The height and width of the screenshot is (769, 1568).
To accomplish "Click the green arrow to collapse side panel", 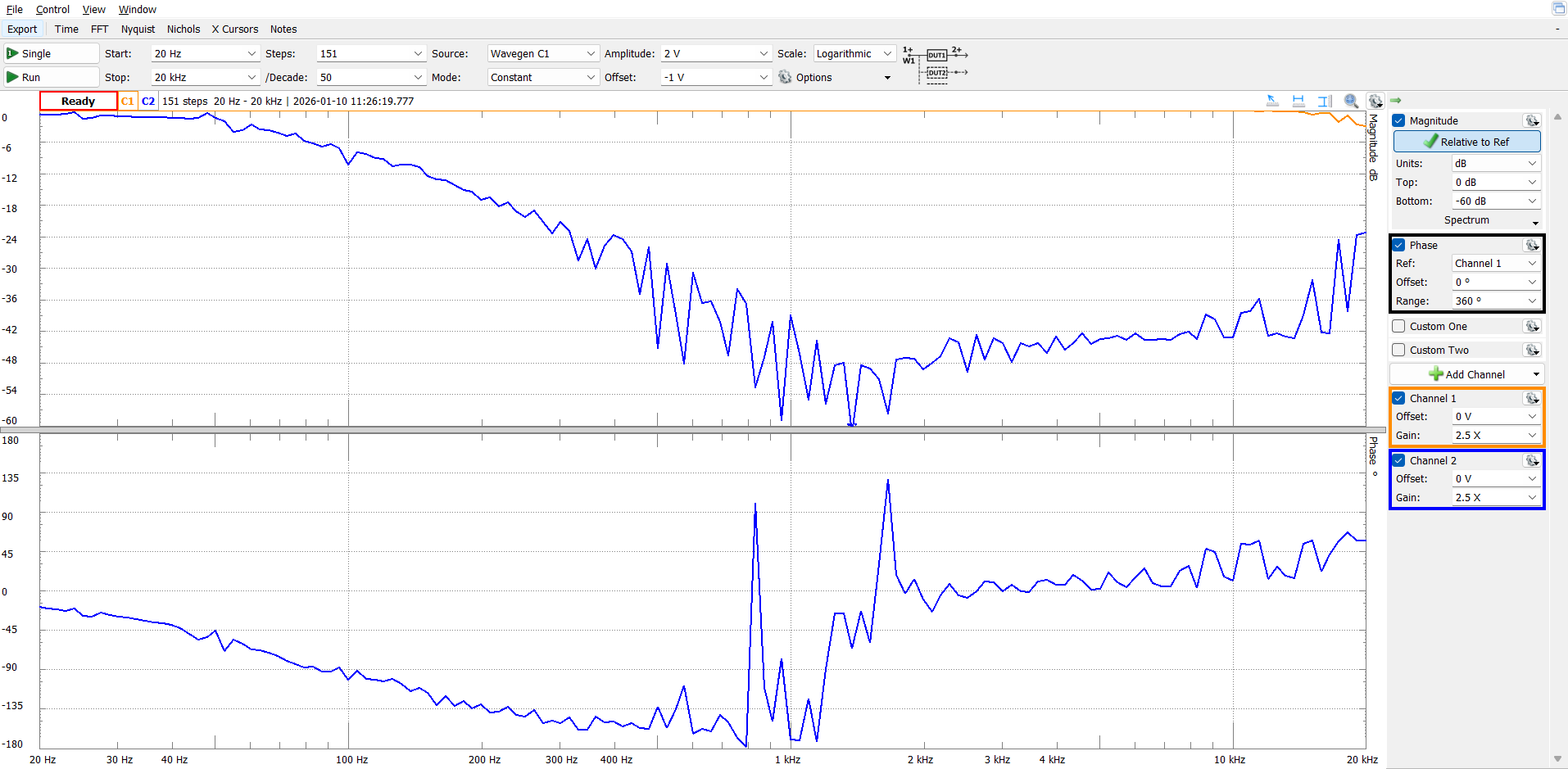I will tap(1396, 100).
